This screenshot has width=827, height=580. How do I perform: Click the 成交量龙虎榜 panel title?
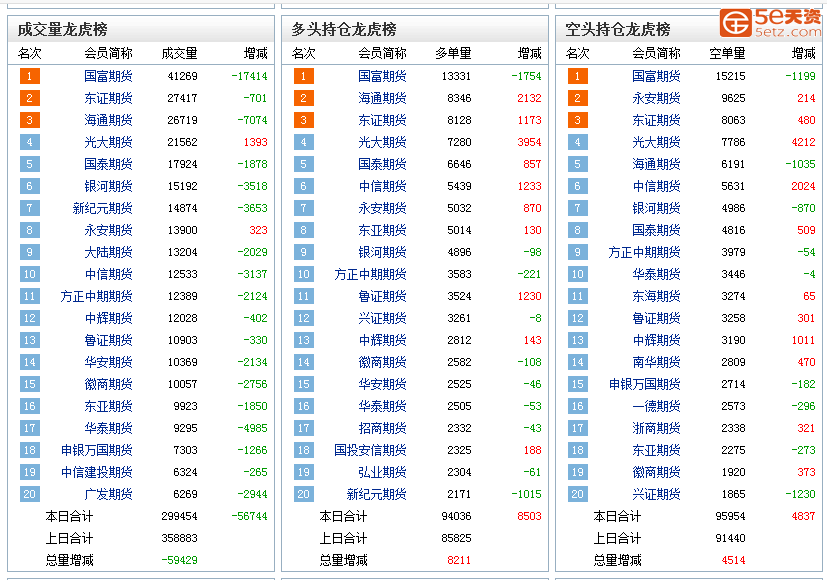pyautogui.click(x=63, y=30)
